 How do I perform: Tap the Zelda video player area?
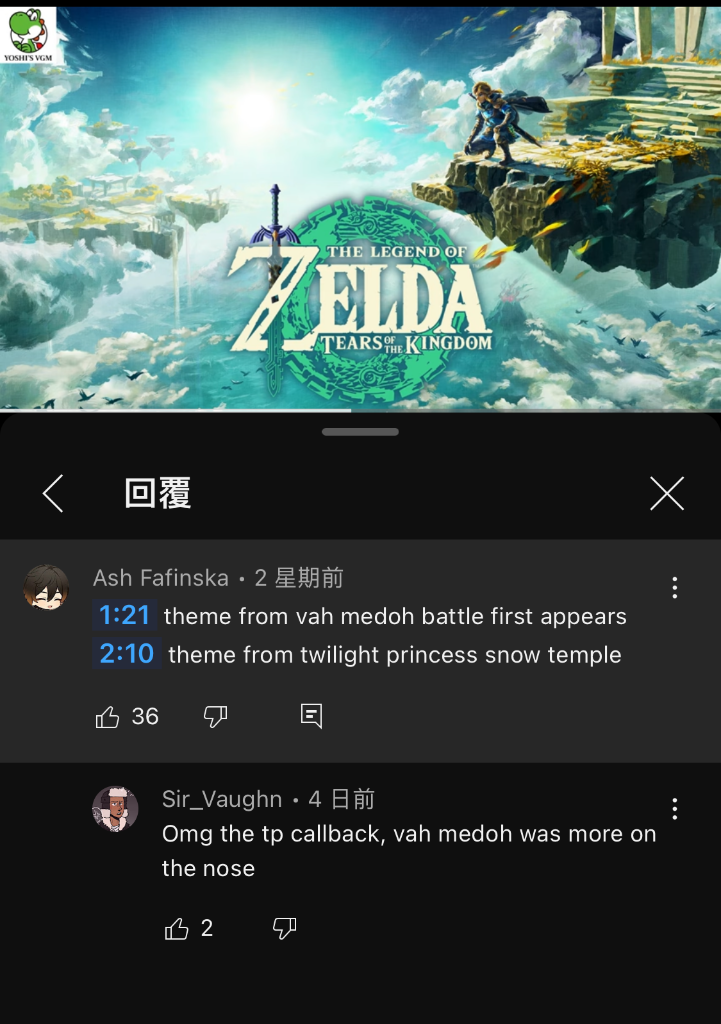pyautogui.click(x=360, y=208)
